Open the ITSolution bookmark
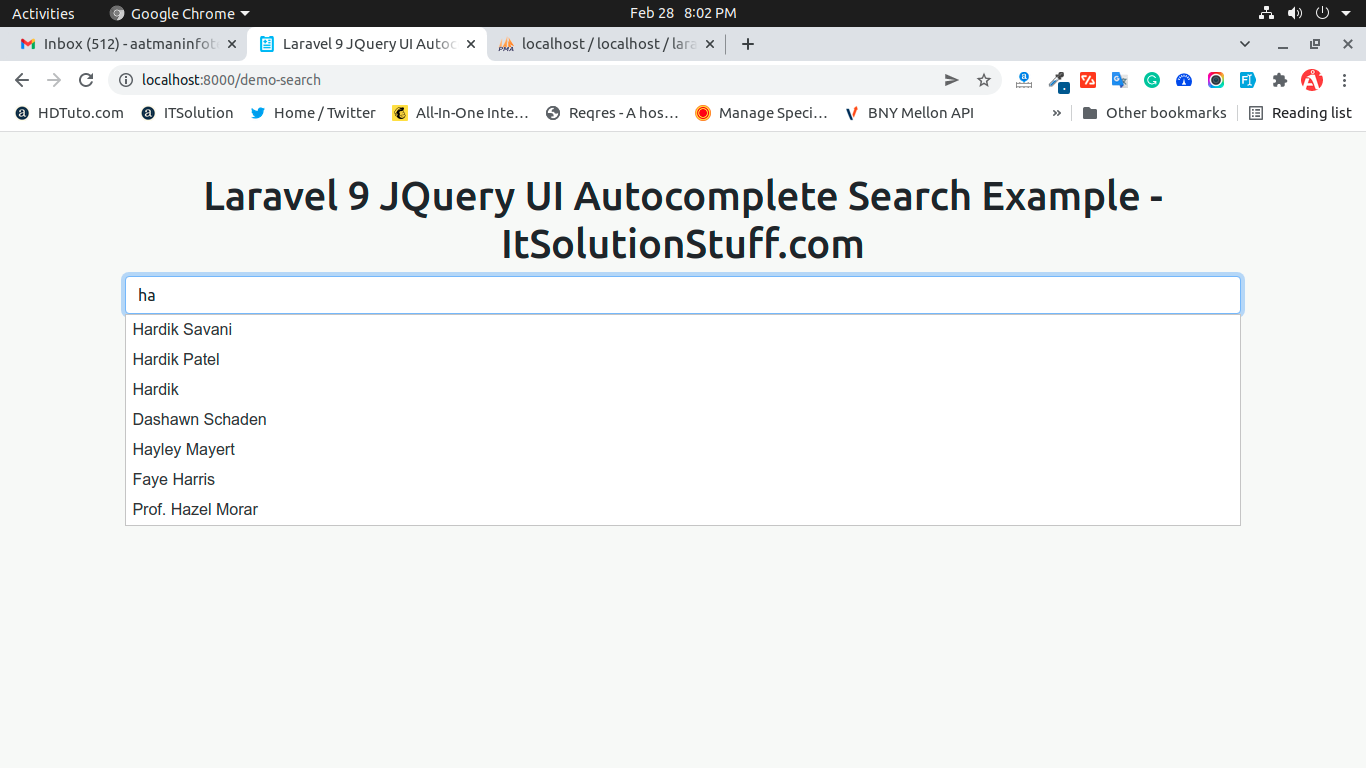Image resolution: width=1366 pixels, height=768 pixels. (187, 113)
